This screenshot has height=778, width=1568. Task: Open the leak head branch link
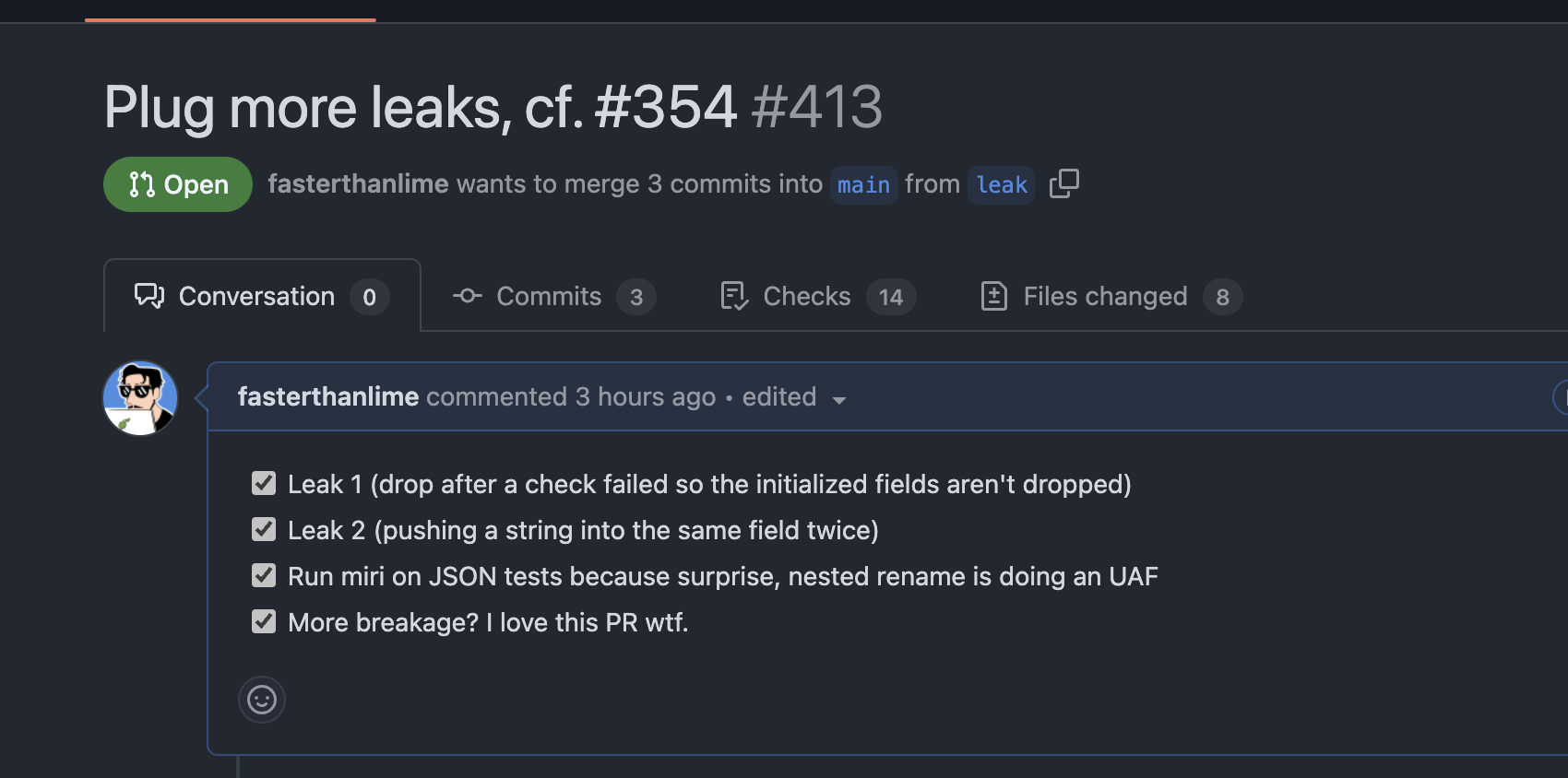1002,185
